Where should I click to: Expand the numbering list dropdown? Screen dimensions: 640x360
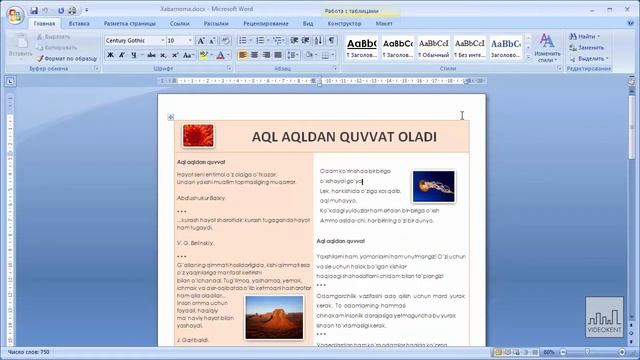pos(268,40)
